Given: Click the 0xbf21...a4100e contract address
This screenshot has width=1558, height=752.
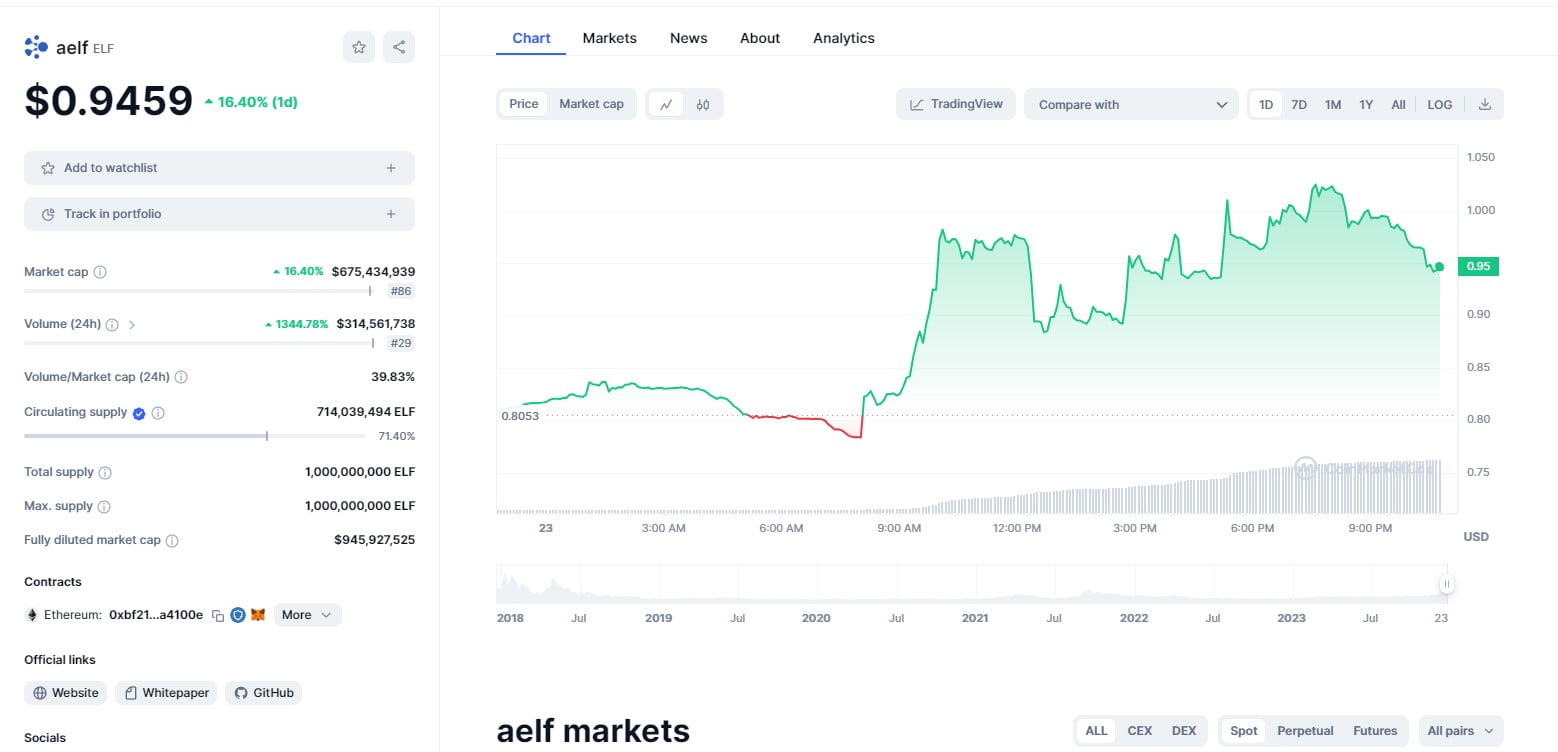Looking at the screenshot, I should click(156, 615).
